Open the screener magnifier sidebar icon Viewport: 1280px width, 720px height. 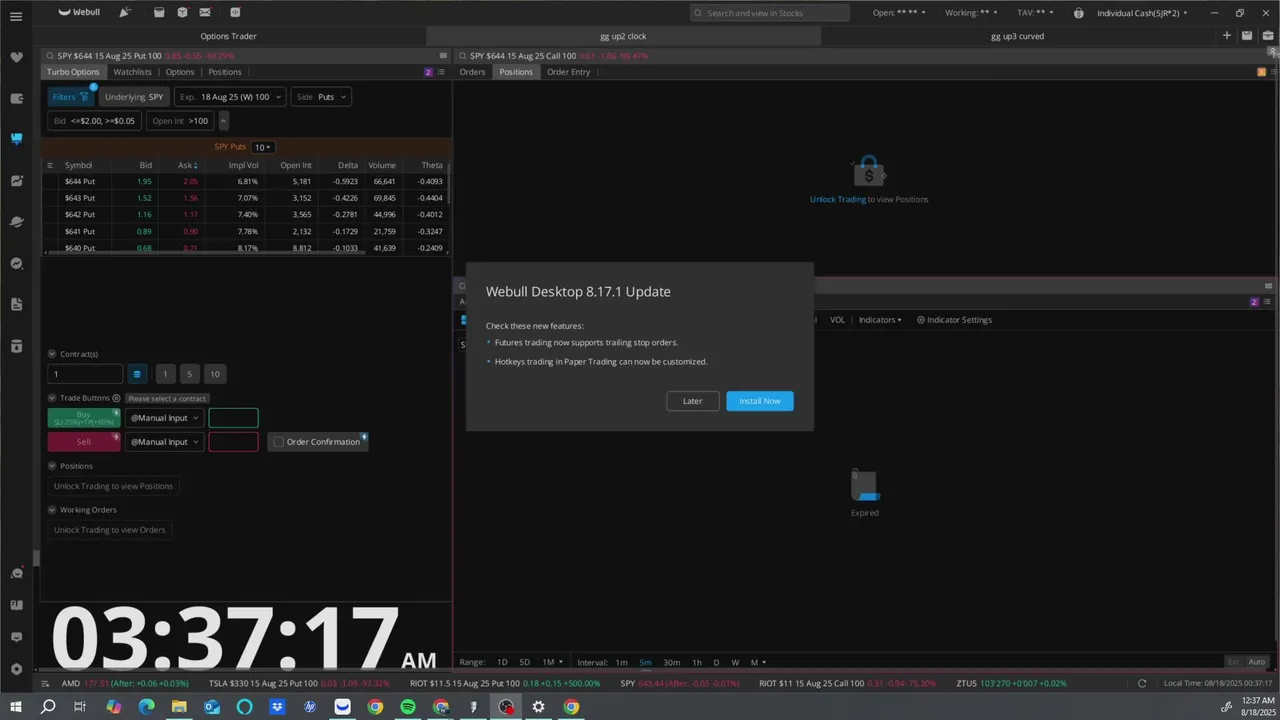pyautogui.click(x=16, y=263)
